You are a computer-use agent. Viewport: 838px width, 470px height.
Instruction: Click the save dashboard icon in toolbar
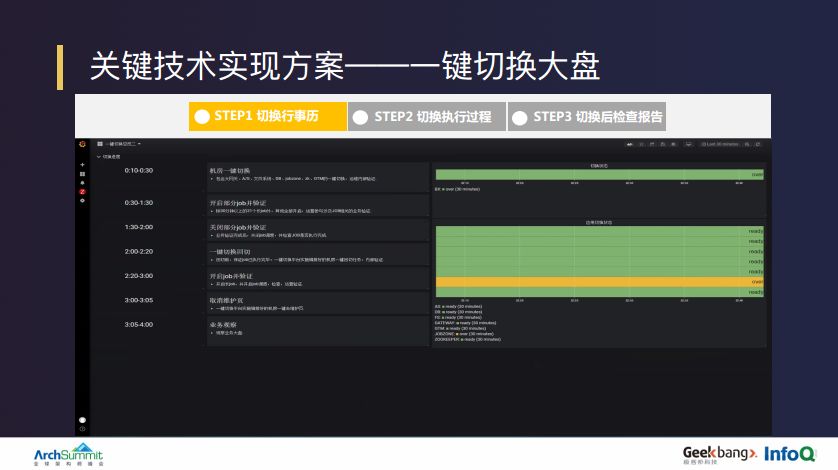pos(663,144)
